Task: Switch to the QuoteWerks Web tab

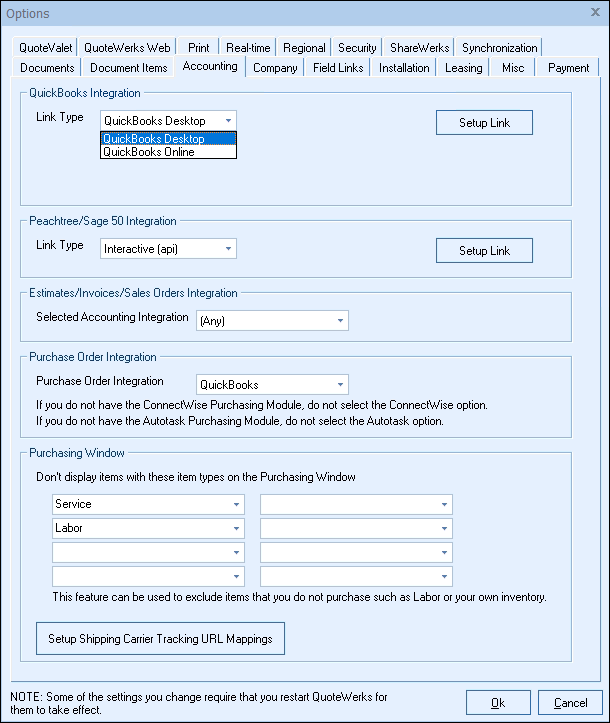Action: 127,47
